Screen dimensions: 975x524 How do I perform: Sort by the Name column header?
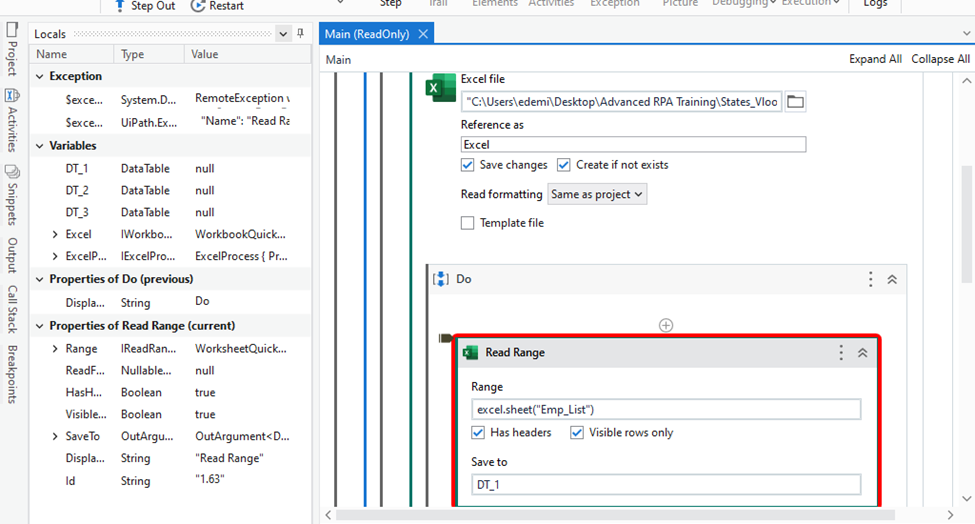click(72, 54)
